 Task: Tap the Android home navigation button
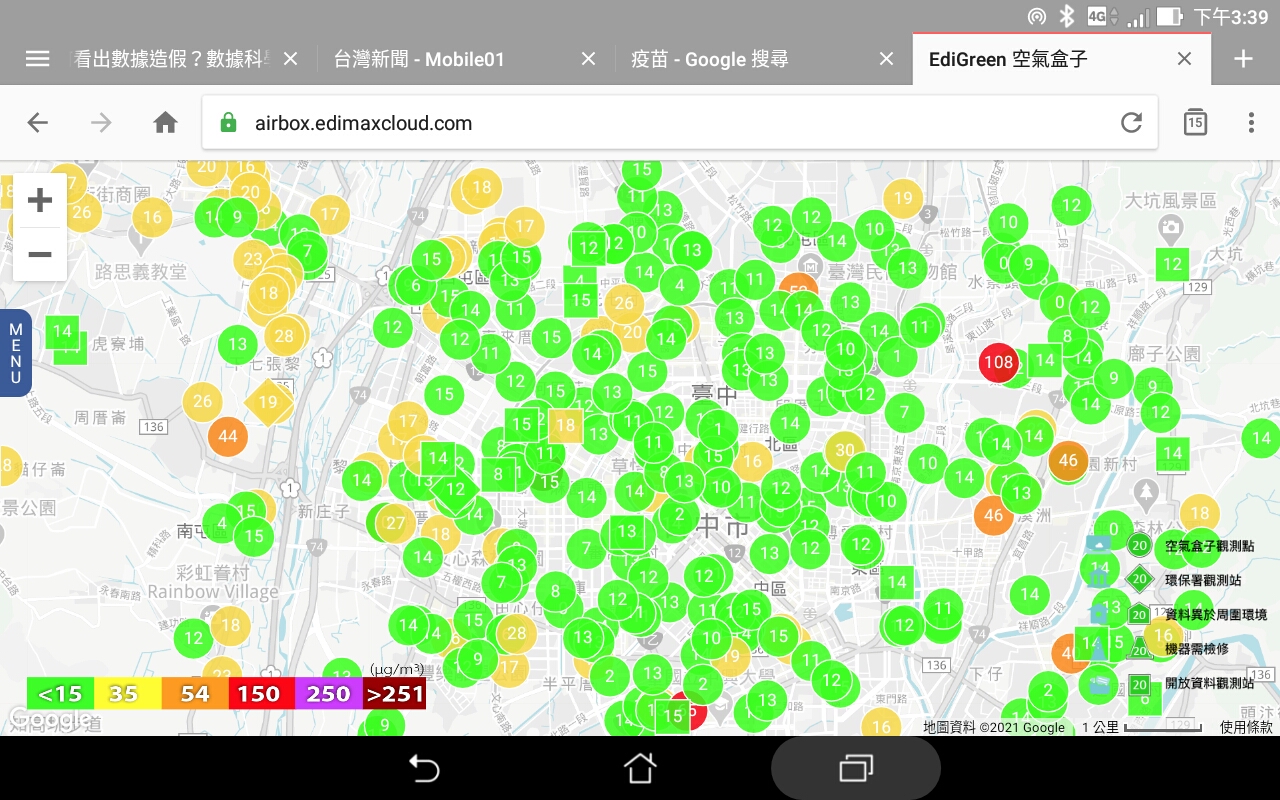(x=640, y=768)
